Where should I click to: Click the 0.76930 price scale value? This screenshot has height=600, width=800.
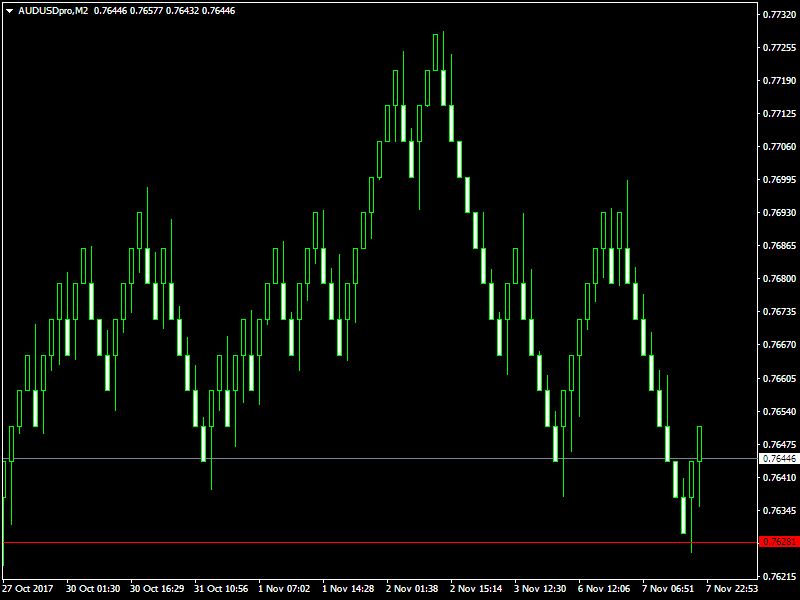(x=779, y=213)
